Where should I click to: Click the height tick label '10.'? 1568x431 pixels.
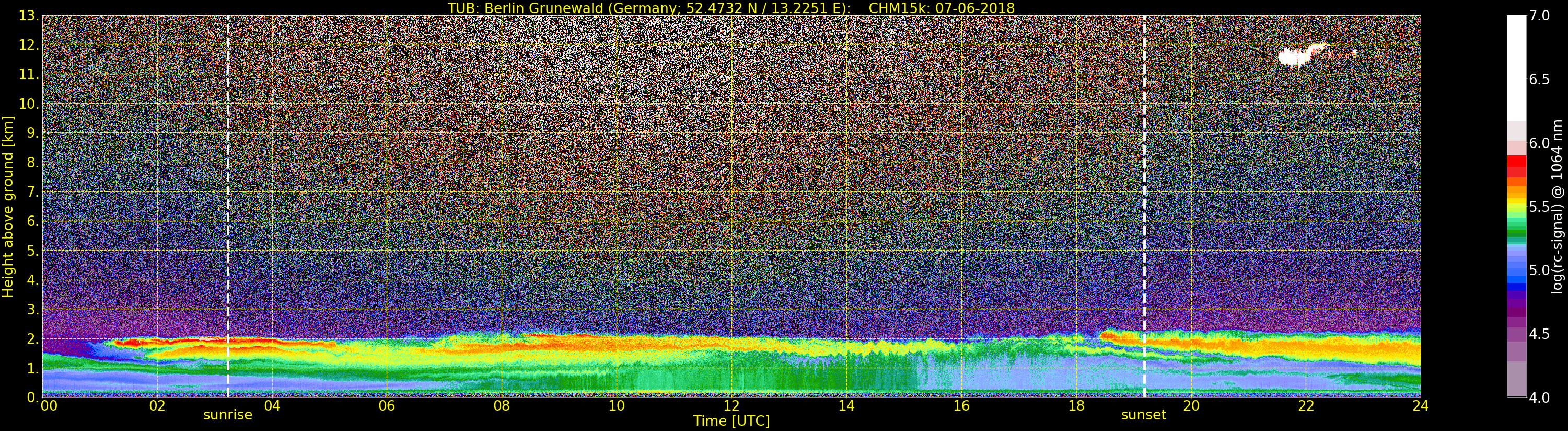(29, 104)
